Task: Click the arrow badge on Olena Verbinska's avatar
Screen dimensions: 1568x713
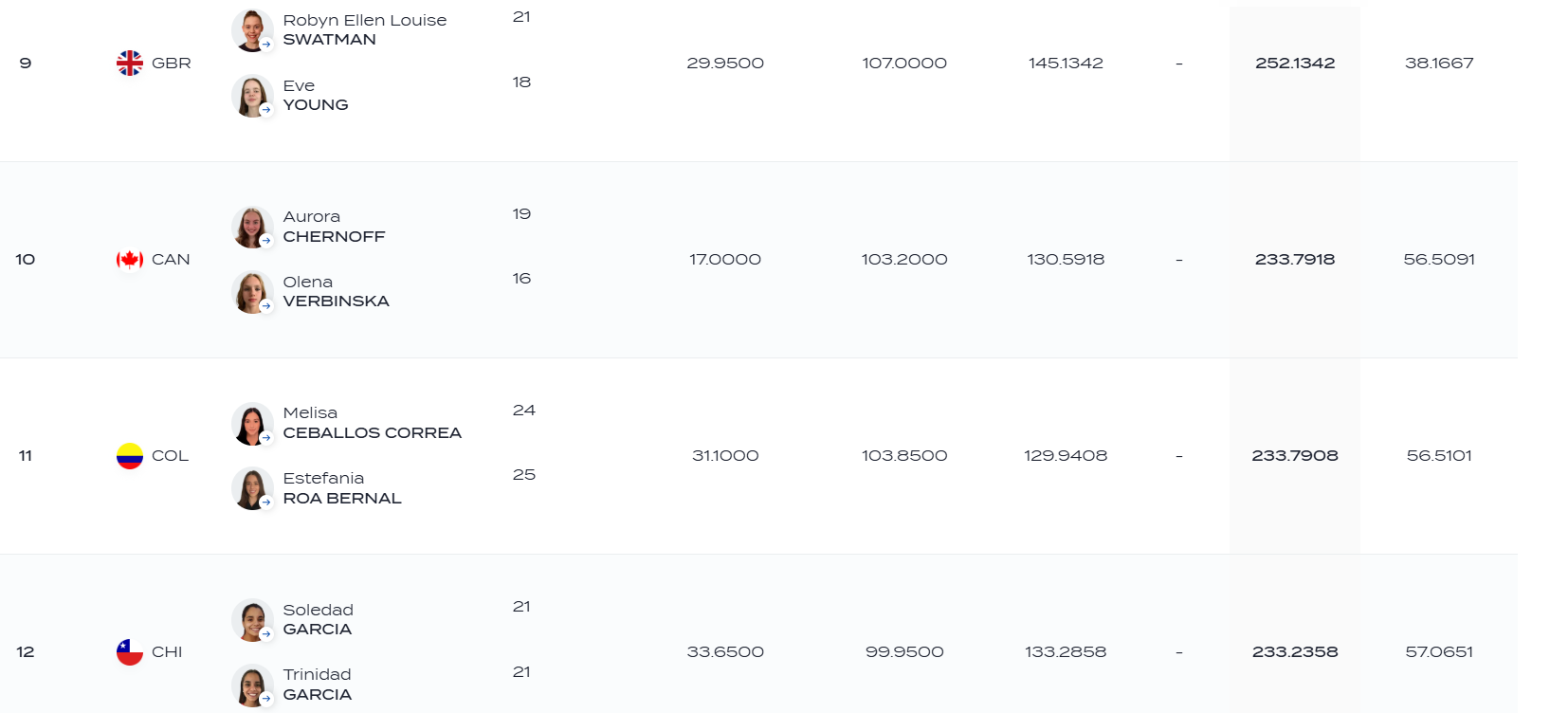Action: (x=266, y=306)
